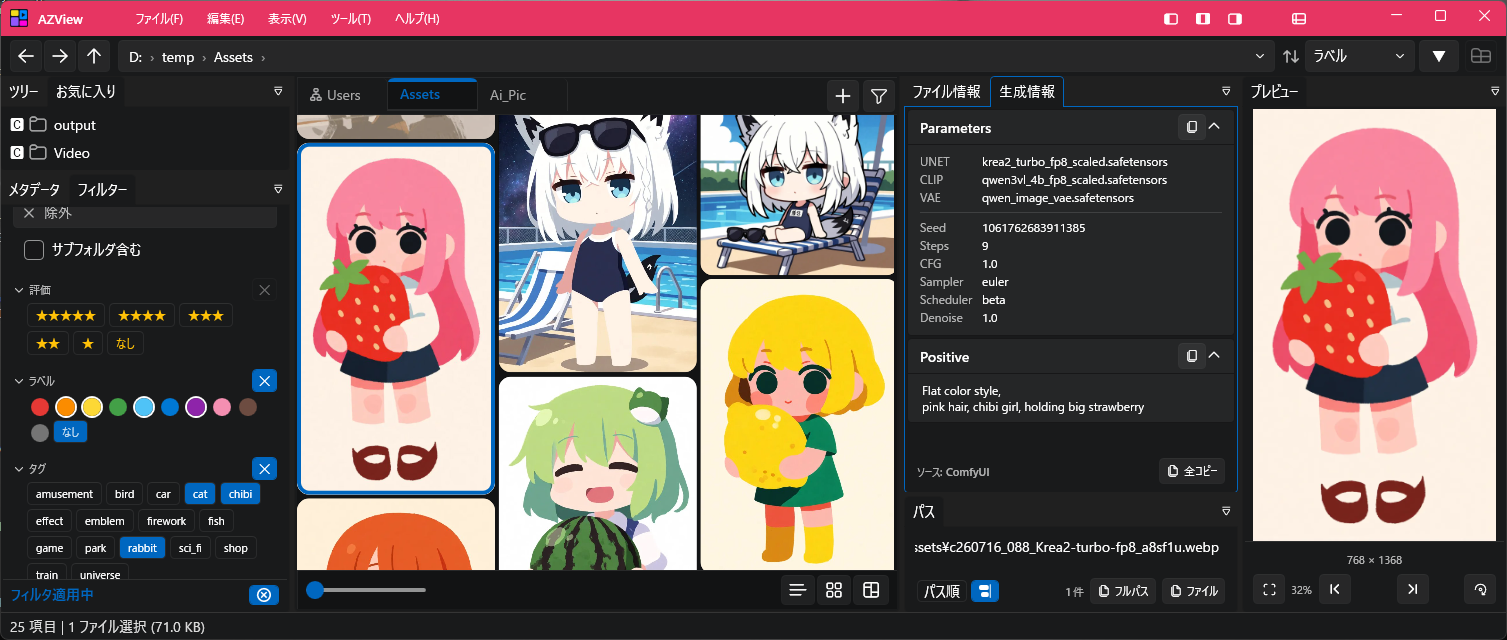Collapse the Parameters section

pos(1214,127)
